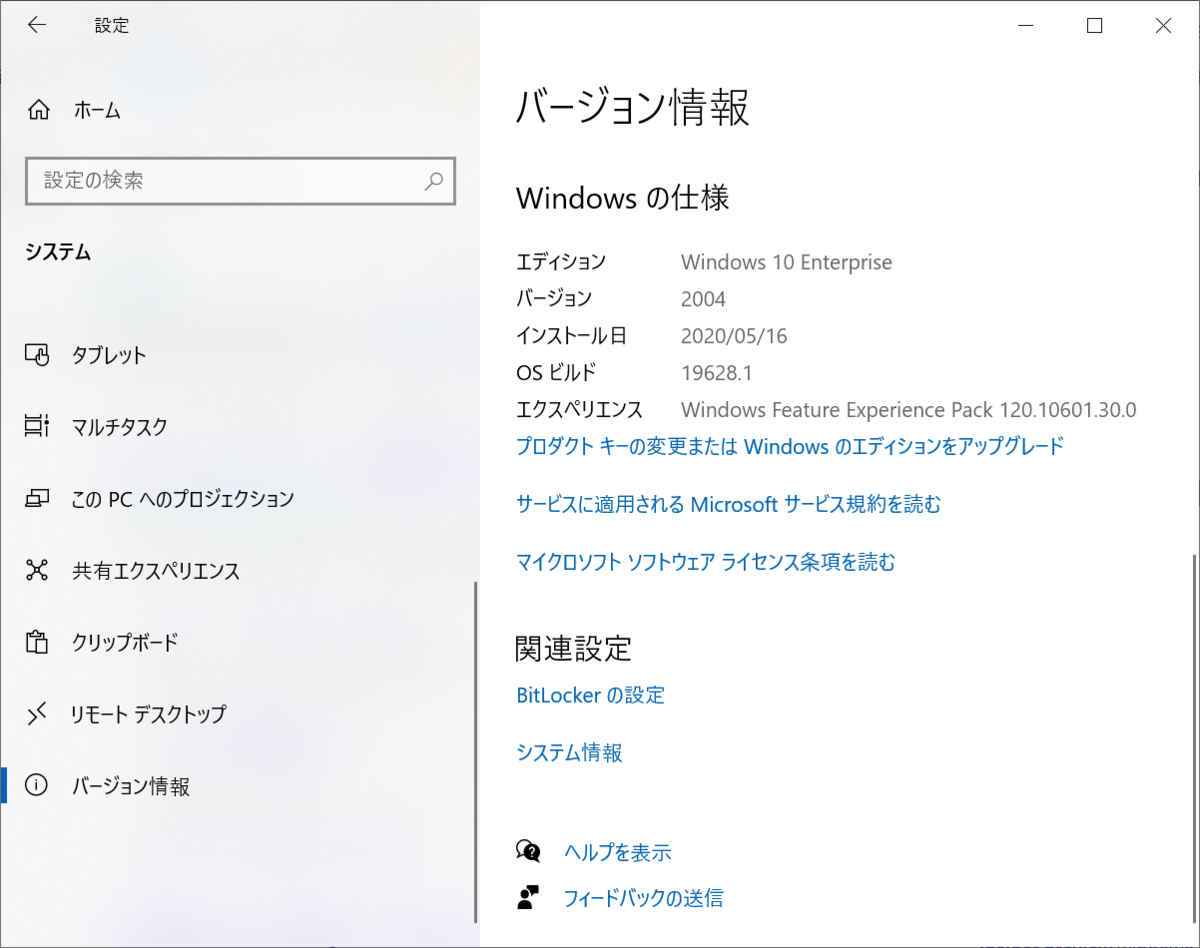The width and height of the screenshot is (1200, 948).
Task: Open マイクロソフト ソフトウェア ライセンス条項 link
Action: click(x=706, y=562)
